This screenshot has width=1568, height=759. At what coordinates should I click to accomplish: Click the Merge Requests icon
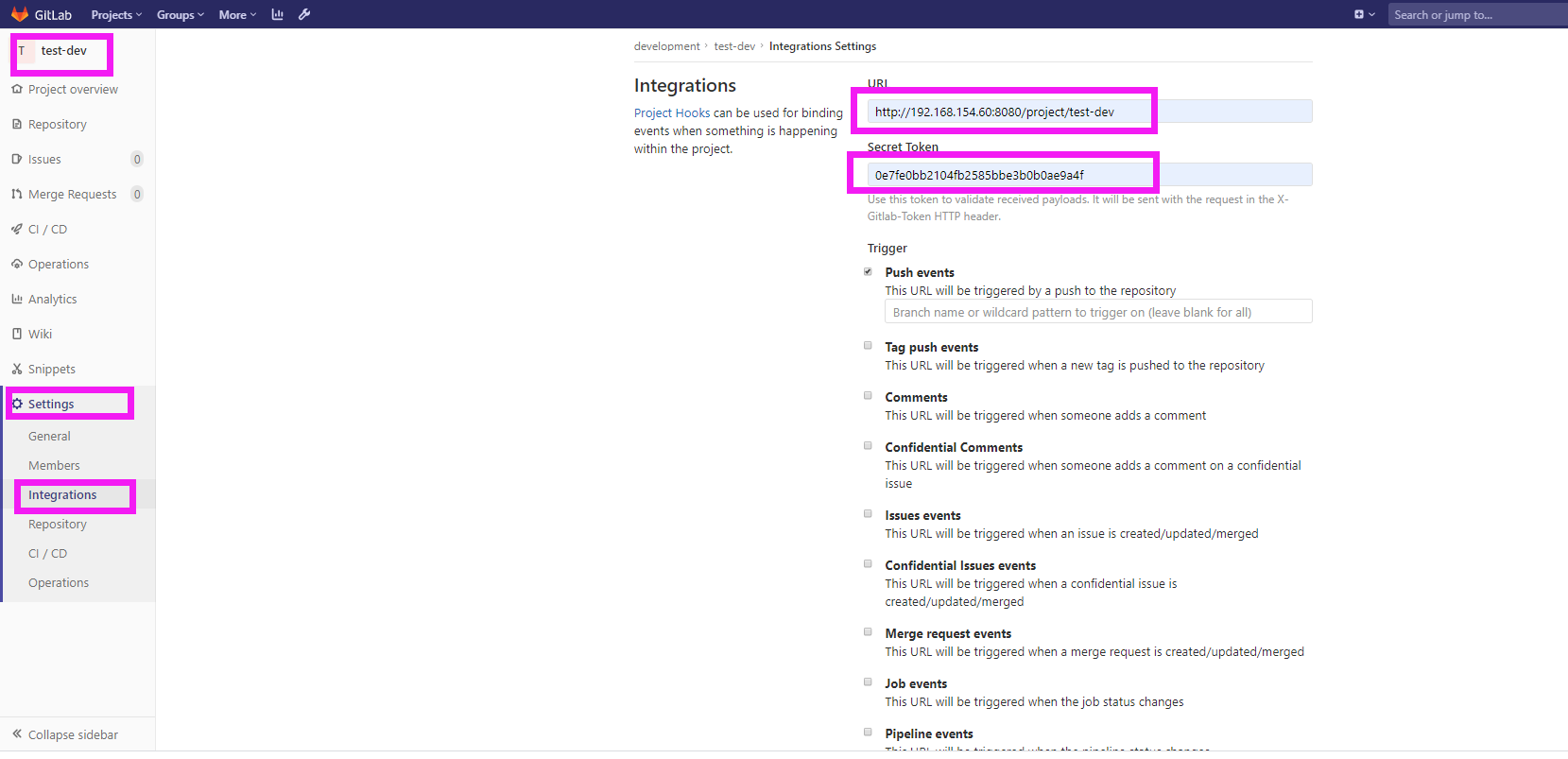[x=17, y=194]
